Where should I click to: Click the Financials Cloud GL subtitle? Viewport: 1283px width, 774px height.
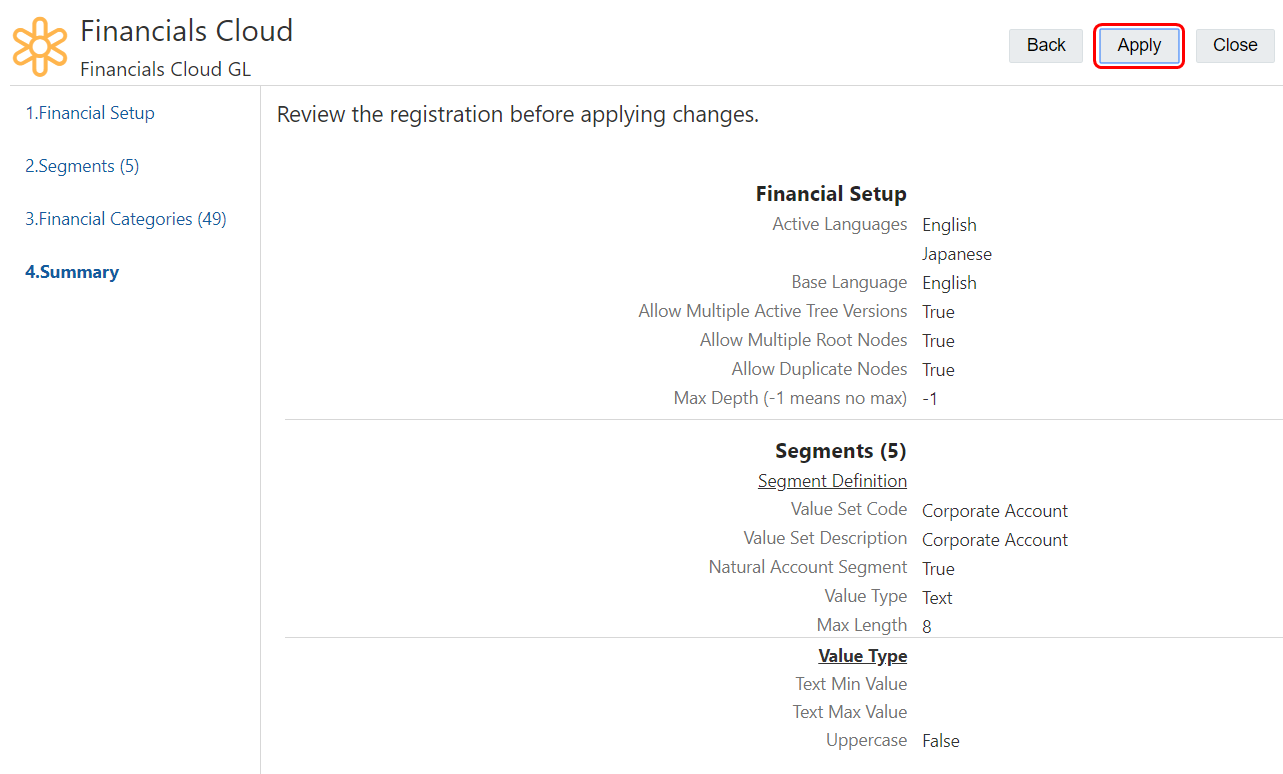pos(165,69)
